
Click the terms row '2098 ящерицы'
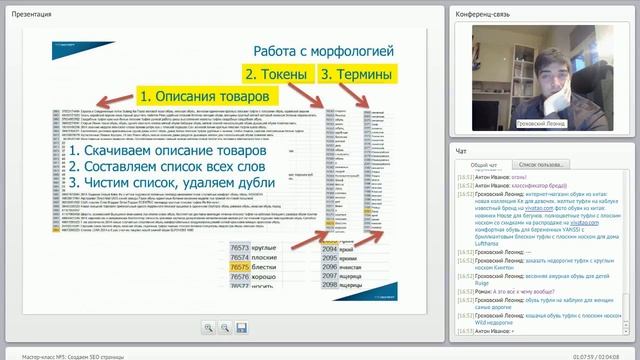pyautogui.click(x=342, y=285)
